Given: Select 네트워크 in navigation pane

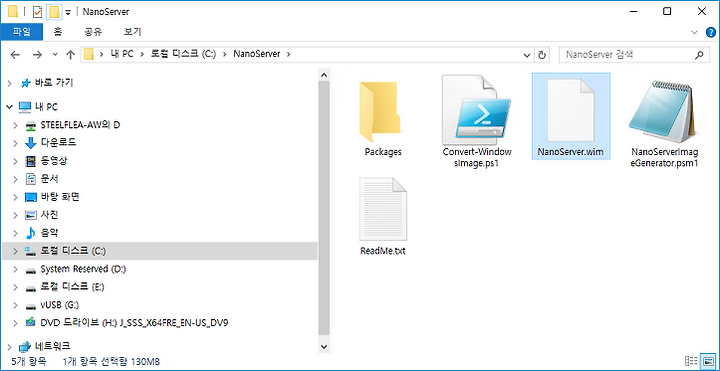Looking at the screenshot, I should click(53, 346).
